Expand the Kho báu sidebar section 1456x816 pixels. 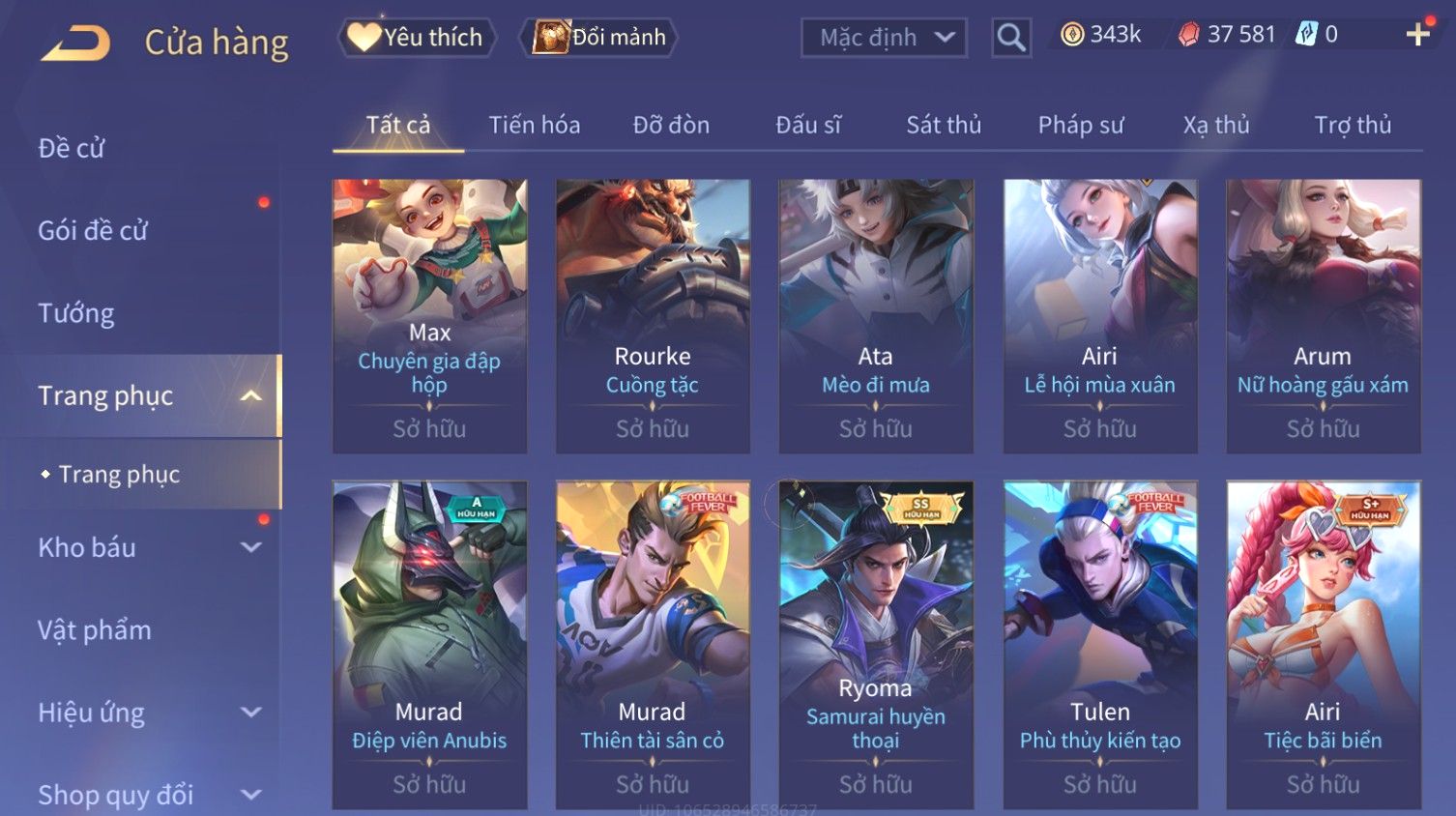tap(251, 547)
